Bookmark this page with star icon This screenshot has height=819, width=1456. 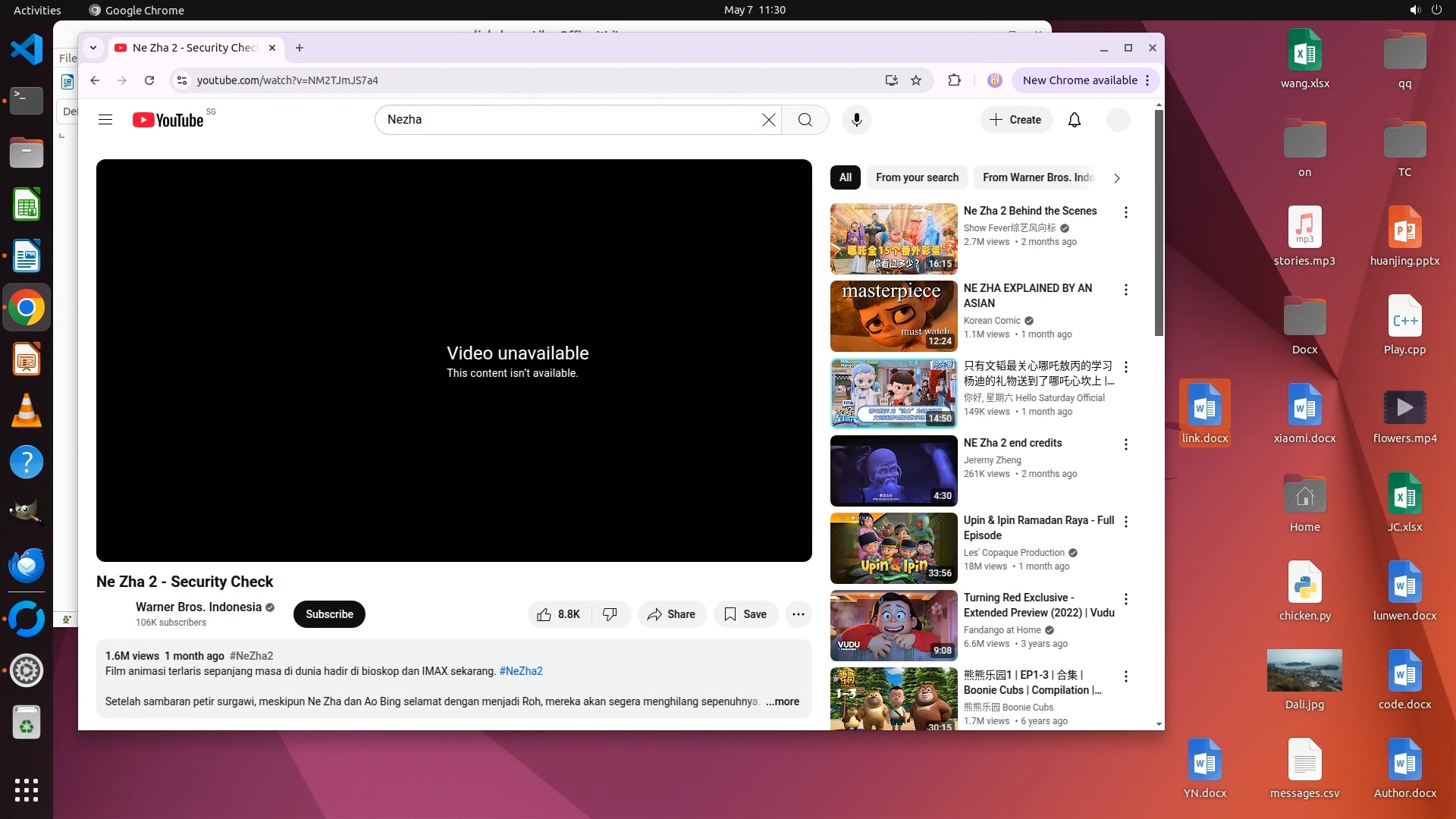point(916,80)
